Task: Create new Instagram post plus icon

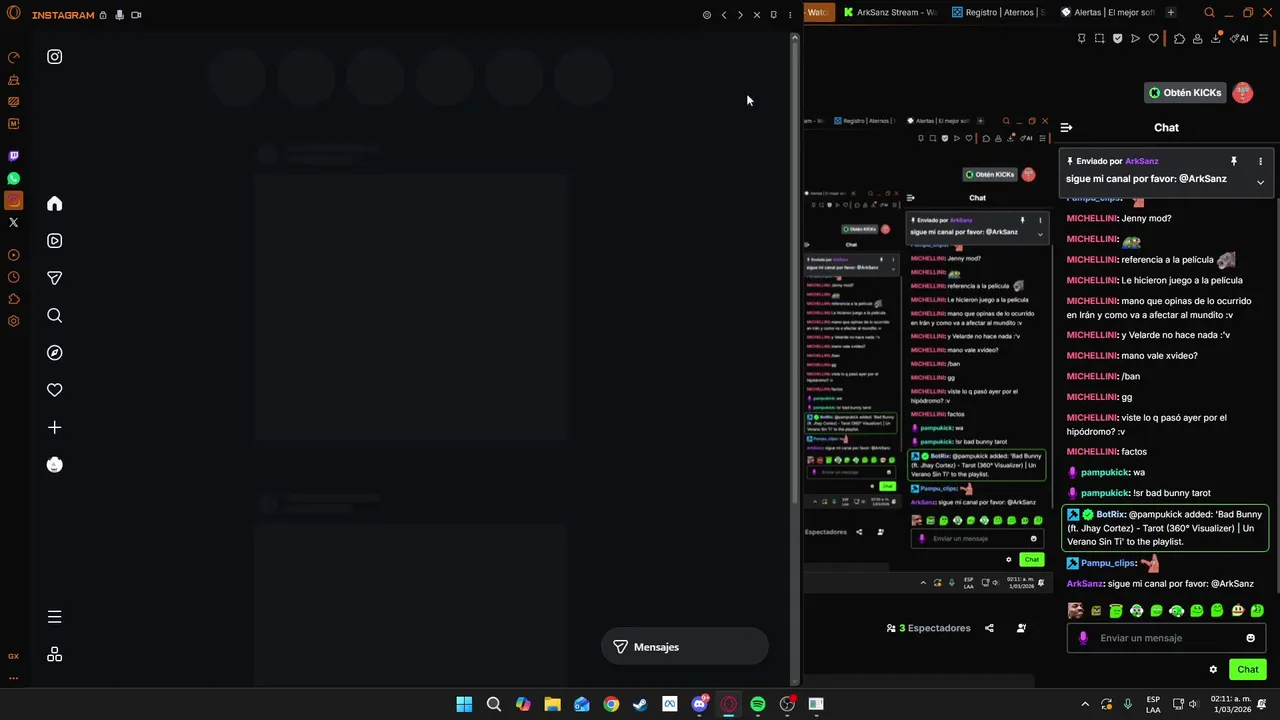Action: pos(55,427)
